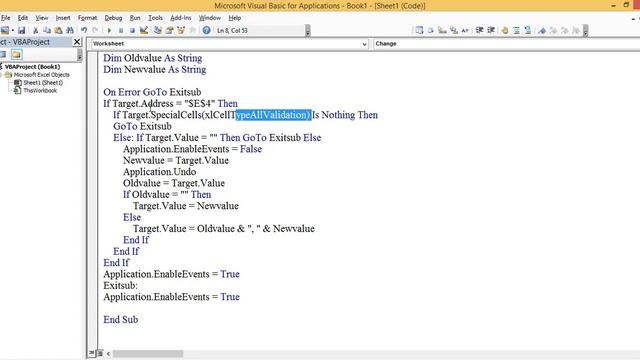Image resolution: width=640 pixels, height=360 pixels.
Task: Open Project panel toolbar overflow arrow
Action: coord(80,55)
